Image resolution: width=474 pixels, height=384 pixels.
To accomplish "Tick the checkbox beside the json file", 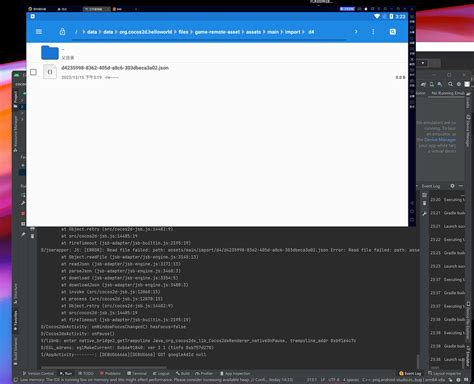I will tap(33, 72).
